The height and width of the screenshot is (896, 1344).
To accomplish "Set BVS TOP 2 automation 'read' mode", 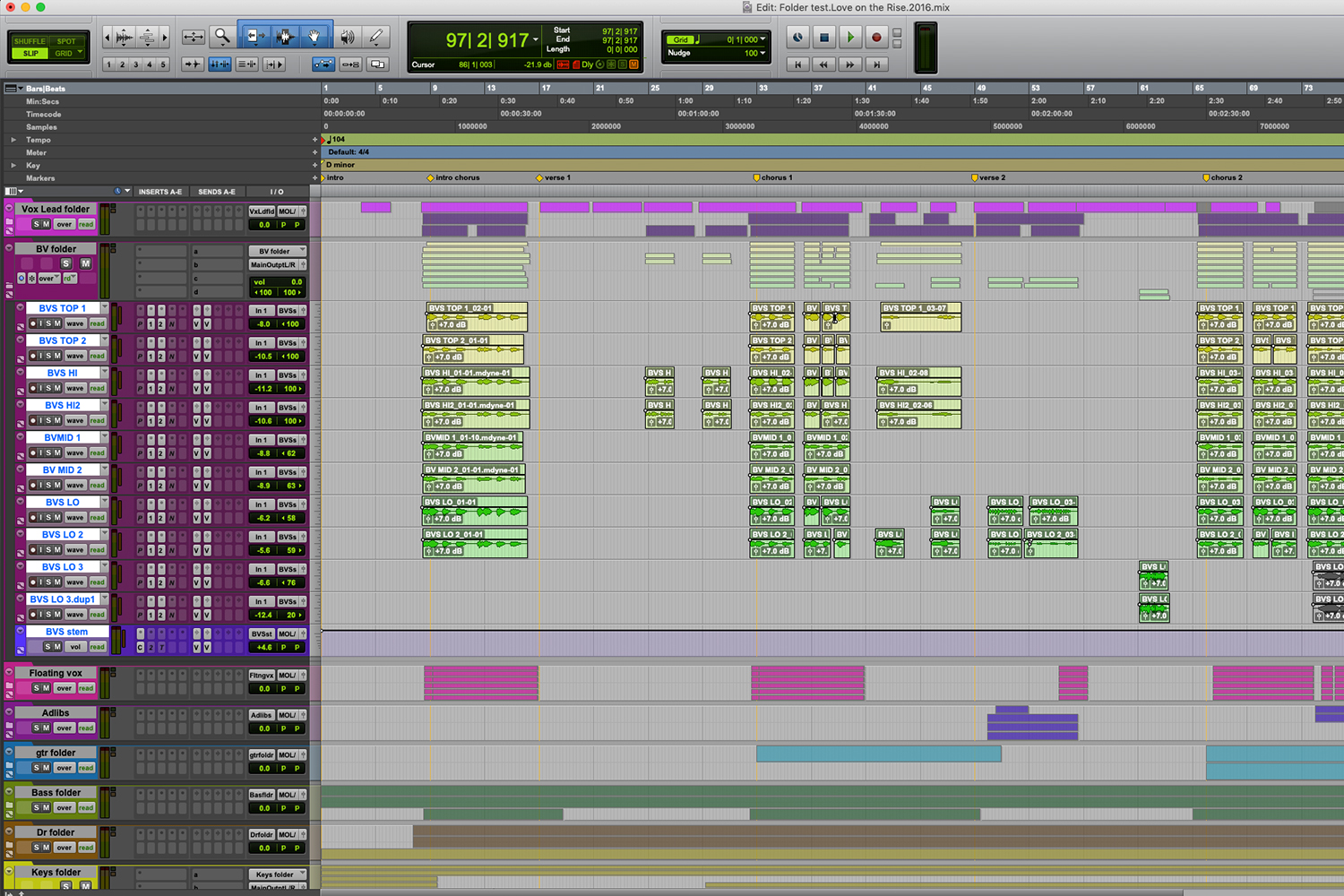I will click(97, 356).
